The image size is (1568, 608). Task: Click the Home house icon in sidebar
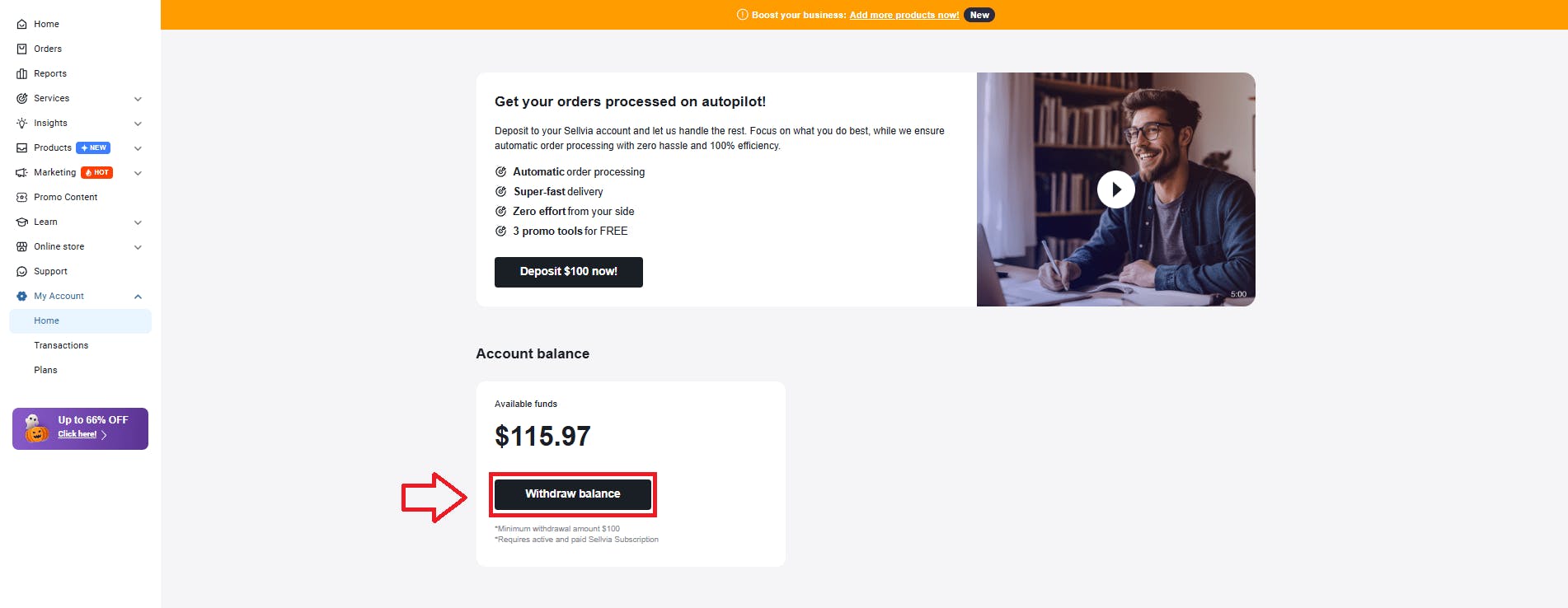[x=22, y=25]
